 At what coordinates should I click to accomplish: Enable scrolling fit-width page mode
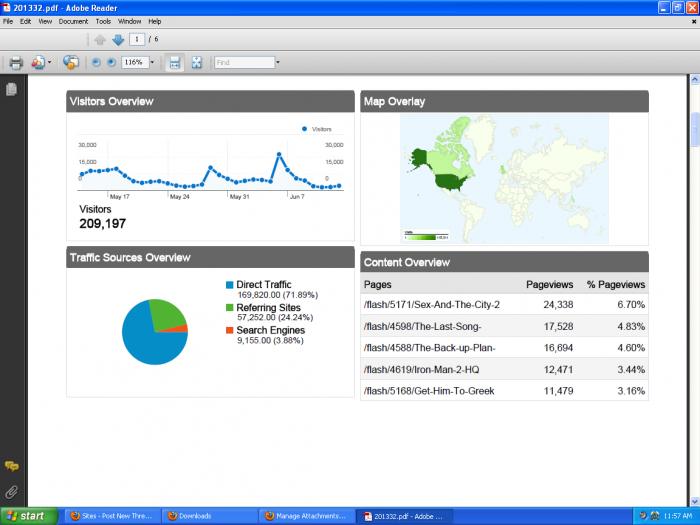point(175,62)
